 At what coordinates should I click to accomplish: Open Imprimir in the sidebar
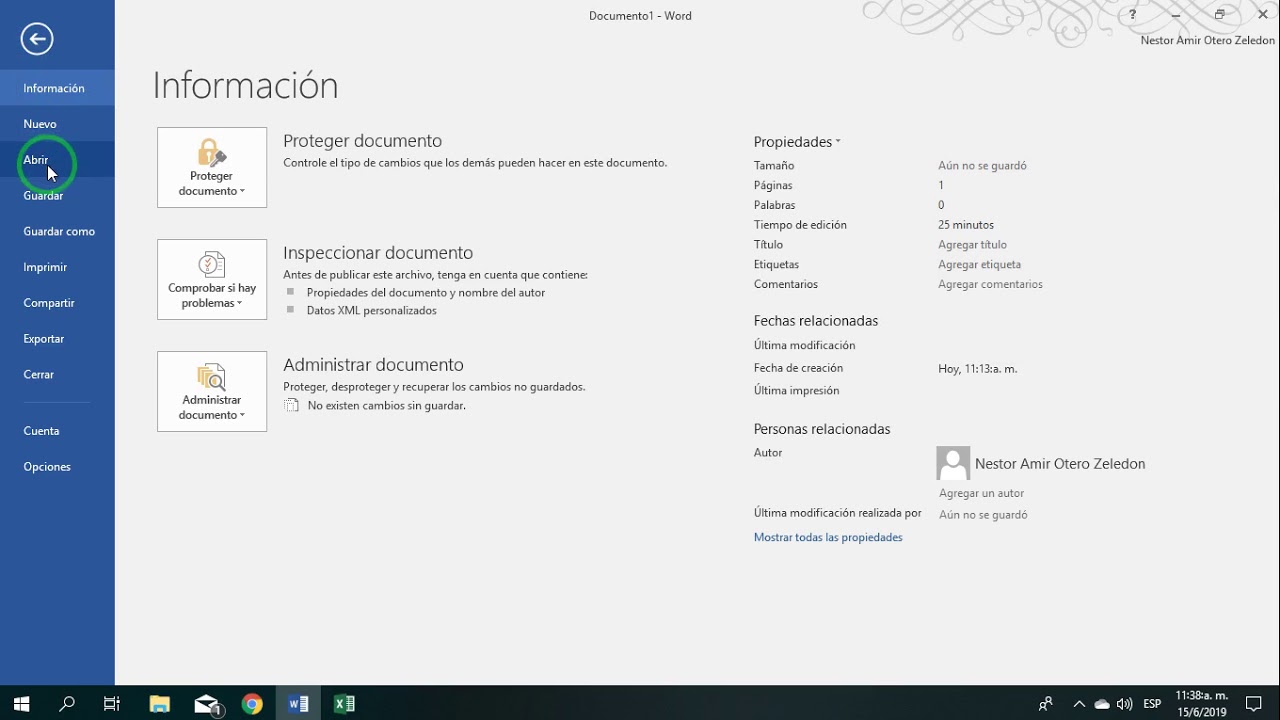point(57,267)
